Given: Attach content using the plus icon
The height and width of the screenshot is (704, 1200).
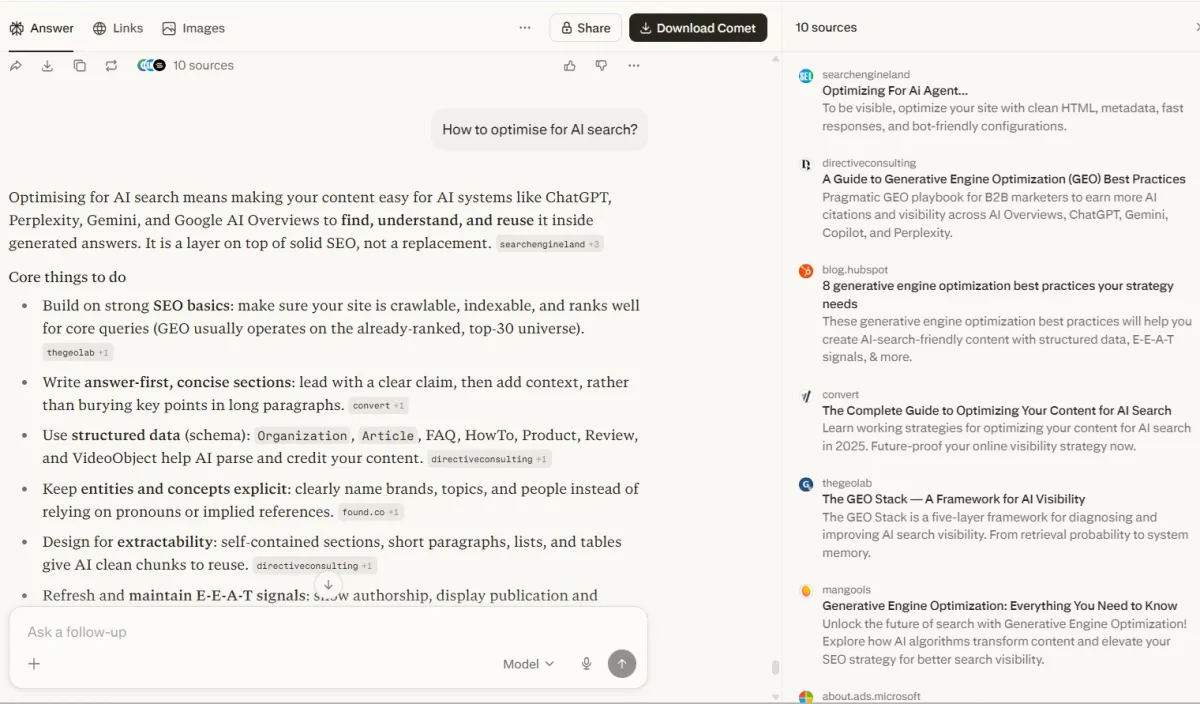Looking at the screenshot, I should (34, 663).
